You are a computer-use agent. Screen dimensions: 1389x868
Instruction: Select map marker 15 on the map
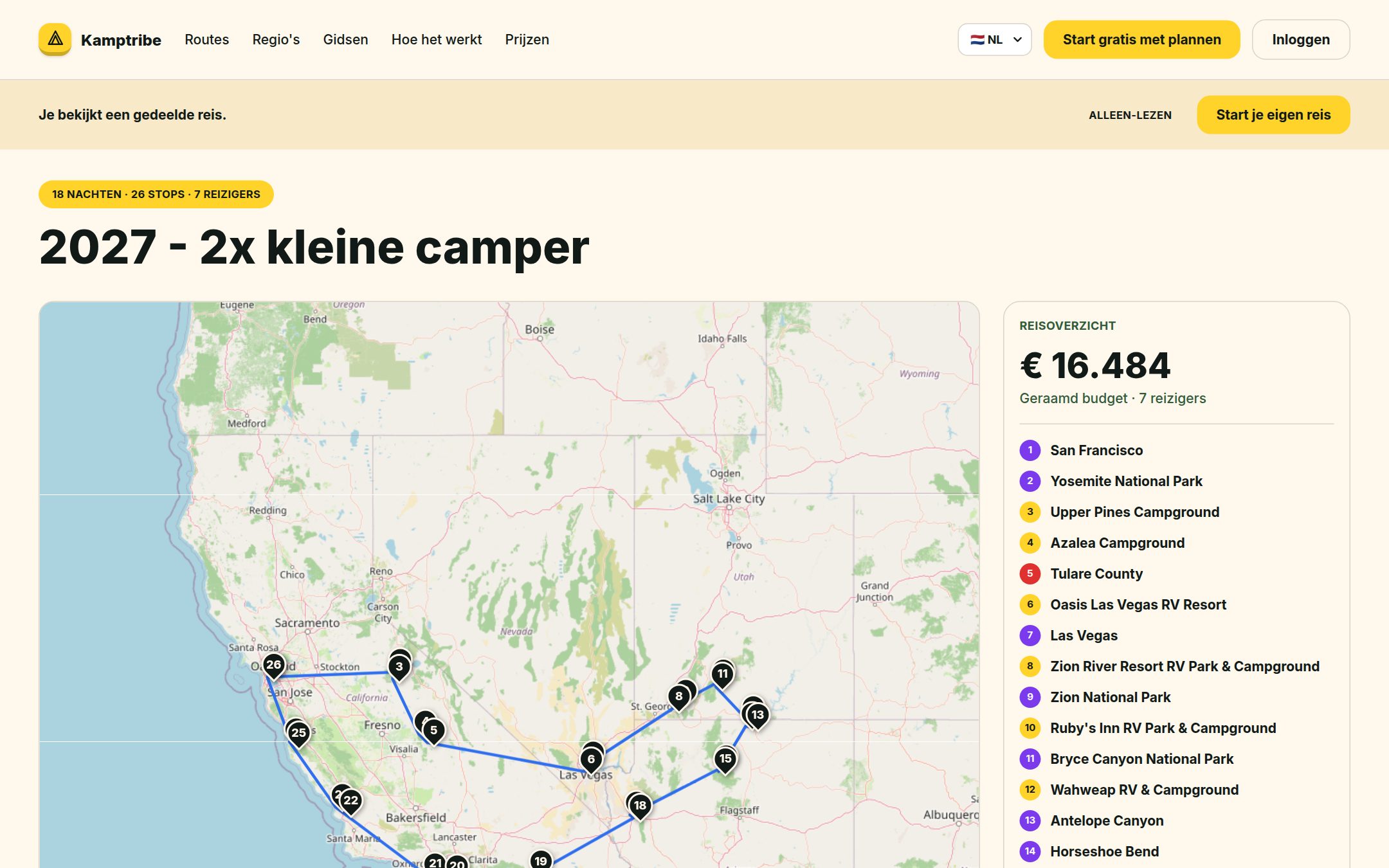(x=725, y=760)
